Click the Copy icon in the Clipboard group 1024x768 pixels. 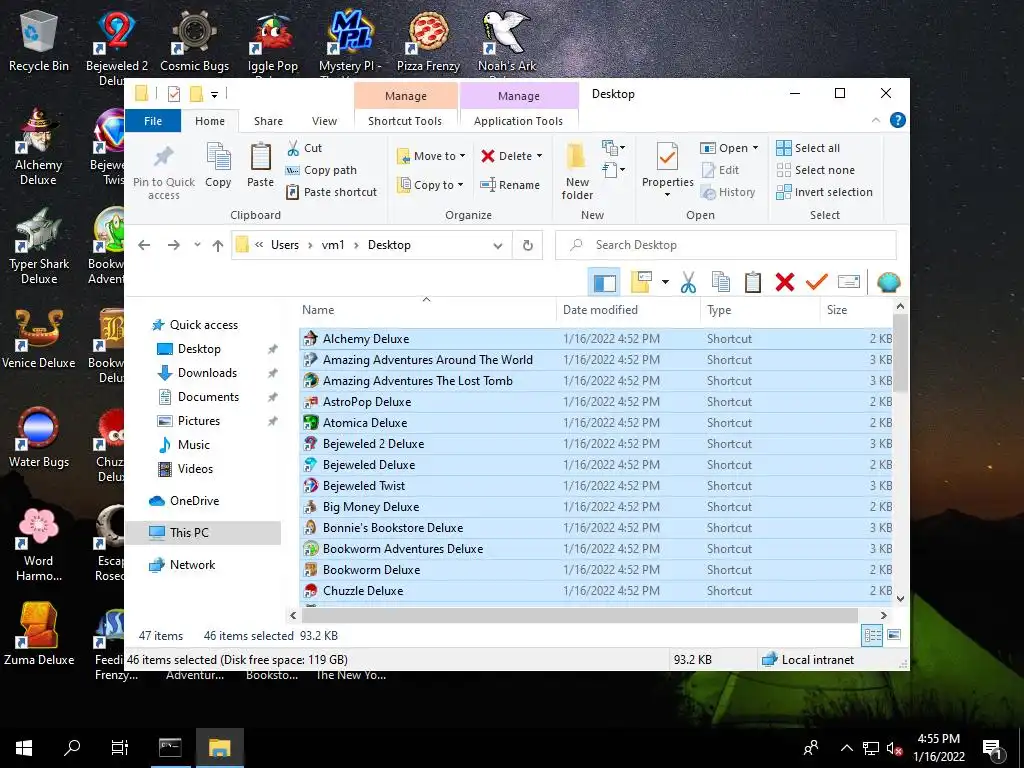pos(218,165)
